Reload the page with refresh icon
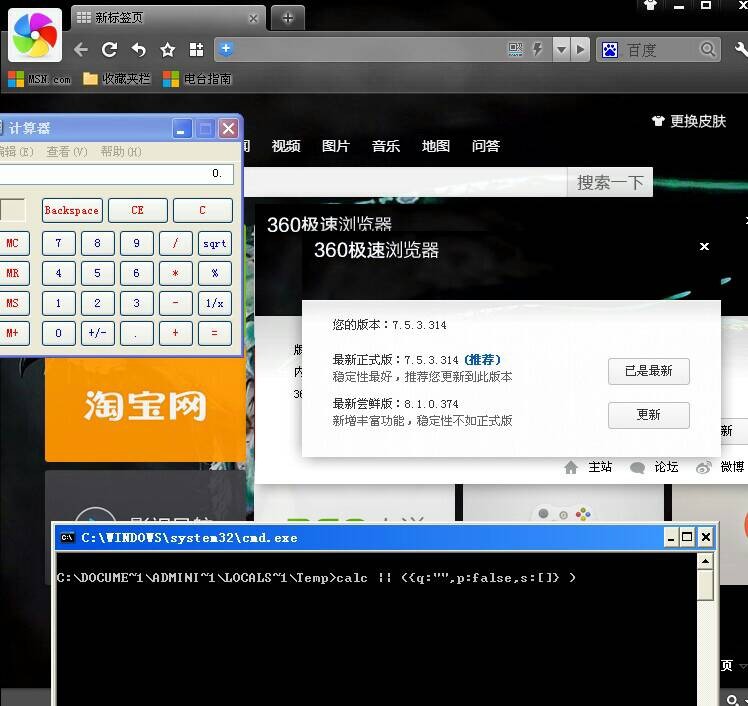This screenshot has width=748, height=706. [x=109, y=49]
